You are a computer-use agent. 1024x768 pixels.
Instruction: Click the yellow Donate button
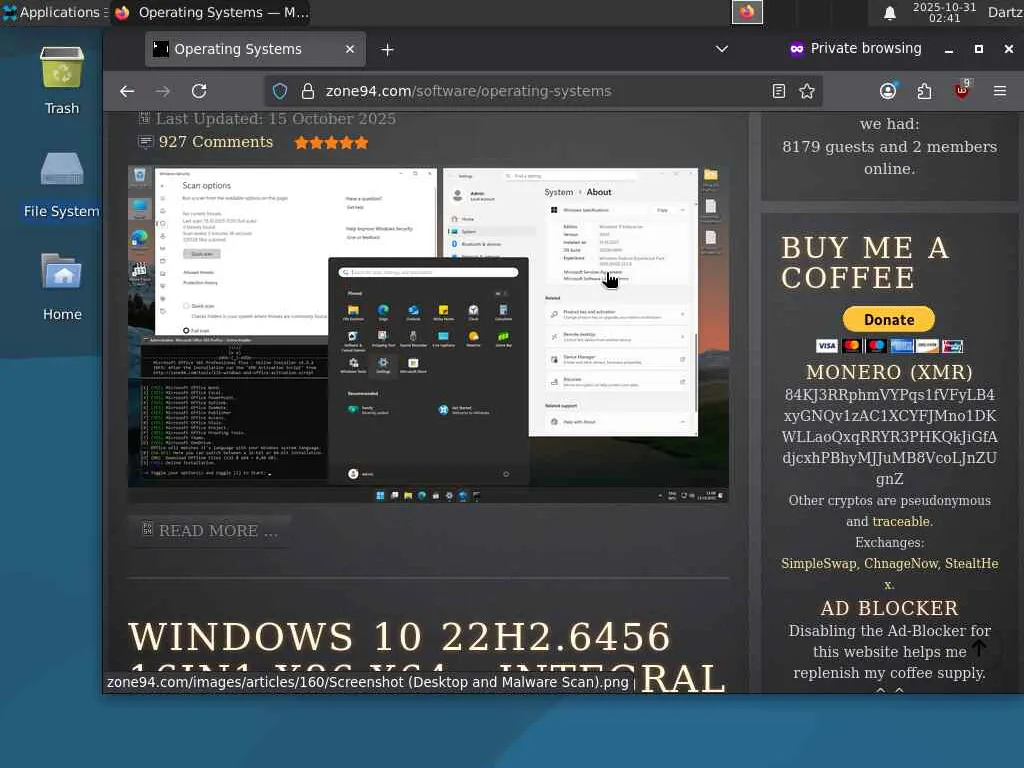coord(889,319)
